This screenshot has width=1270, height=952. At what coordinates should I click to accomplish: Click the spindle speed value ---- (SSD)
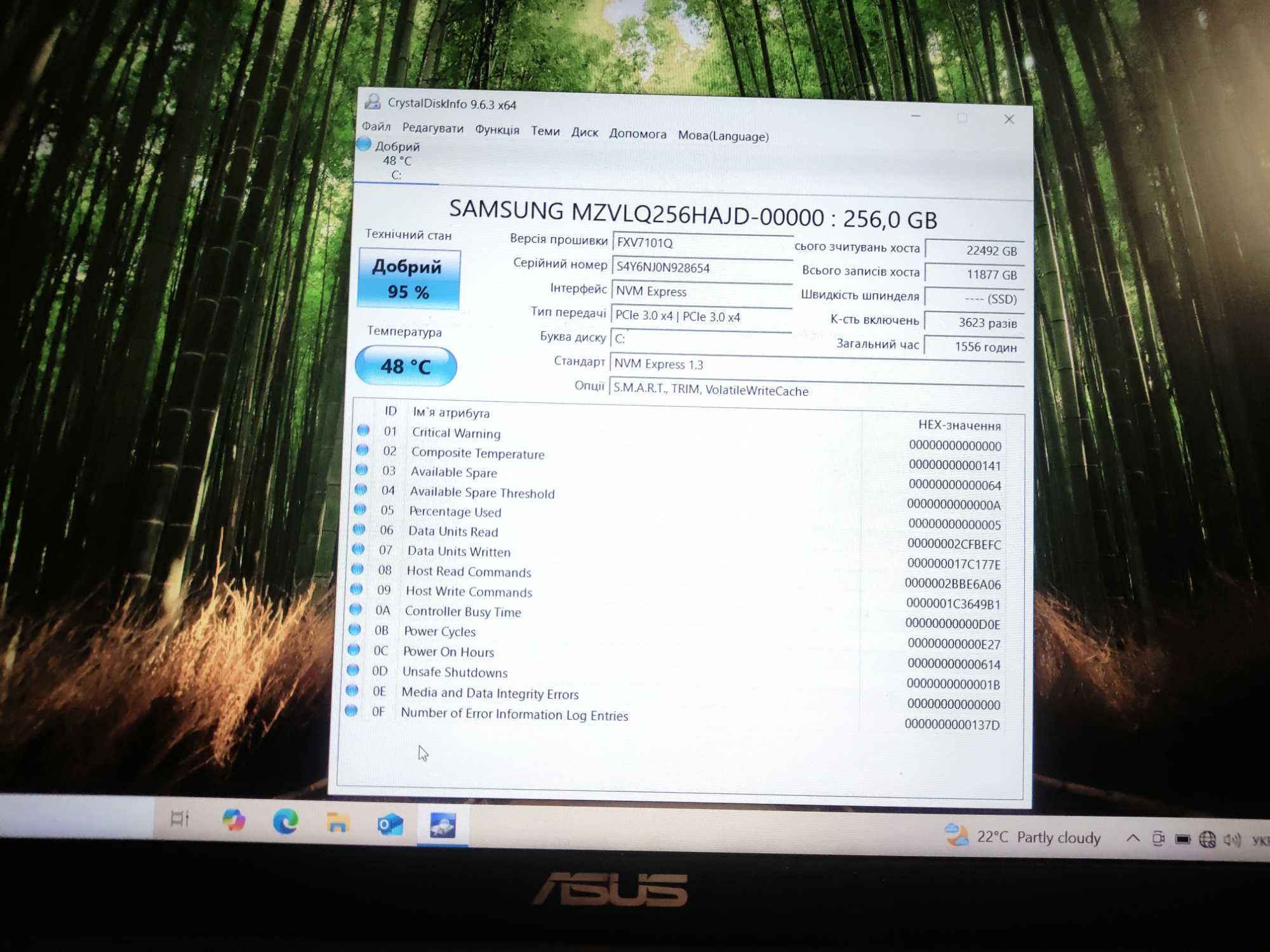974,299
